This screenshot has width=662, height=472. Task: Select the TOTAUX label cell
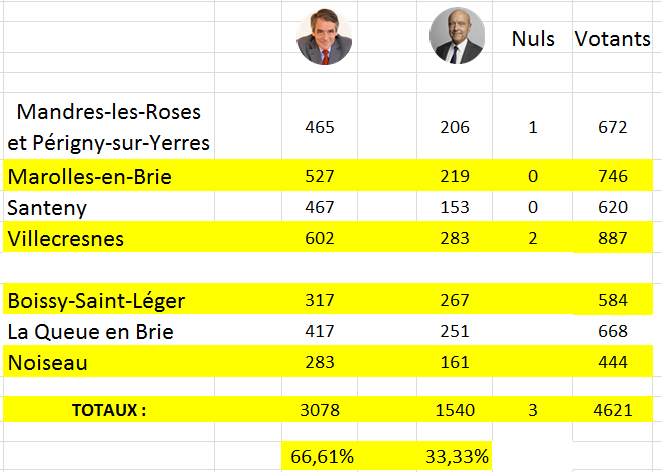[109, 410]
